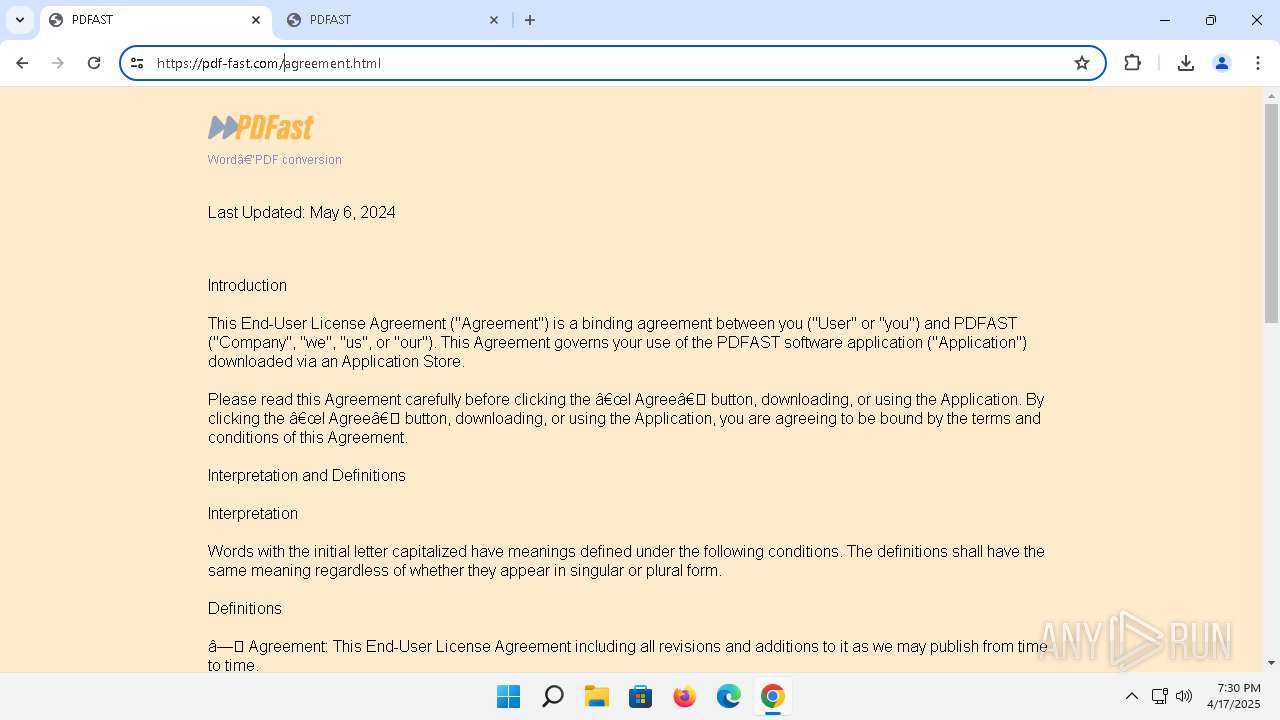1280x720 pixels.
Task: Click the PDFast logo
Action: (261, 127)
